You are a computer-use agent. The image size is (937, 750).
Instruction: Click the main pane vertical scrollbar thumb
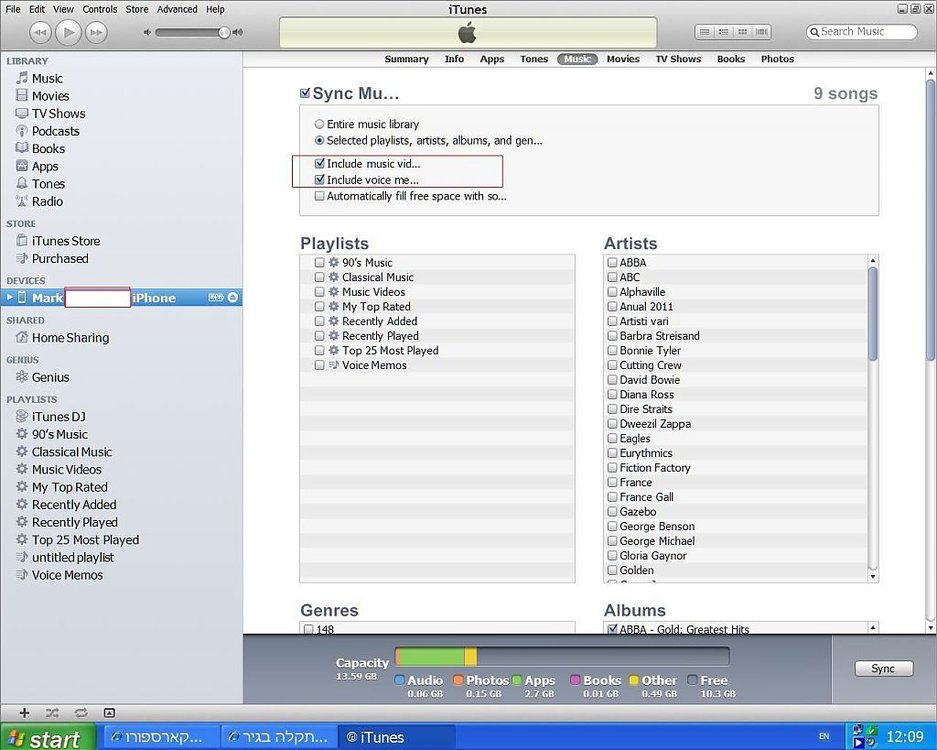click(x=931, y=219)
